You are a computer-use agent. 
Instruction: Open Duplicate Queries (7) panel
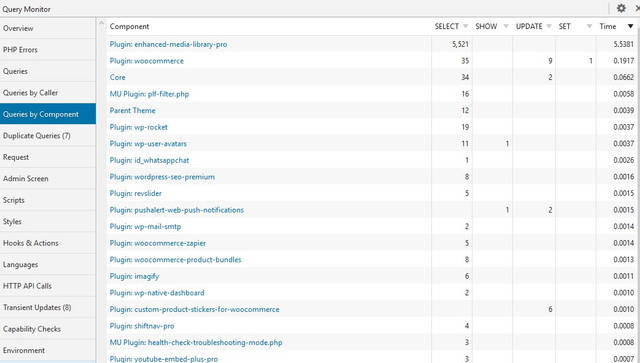coord(48,136)
